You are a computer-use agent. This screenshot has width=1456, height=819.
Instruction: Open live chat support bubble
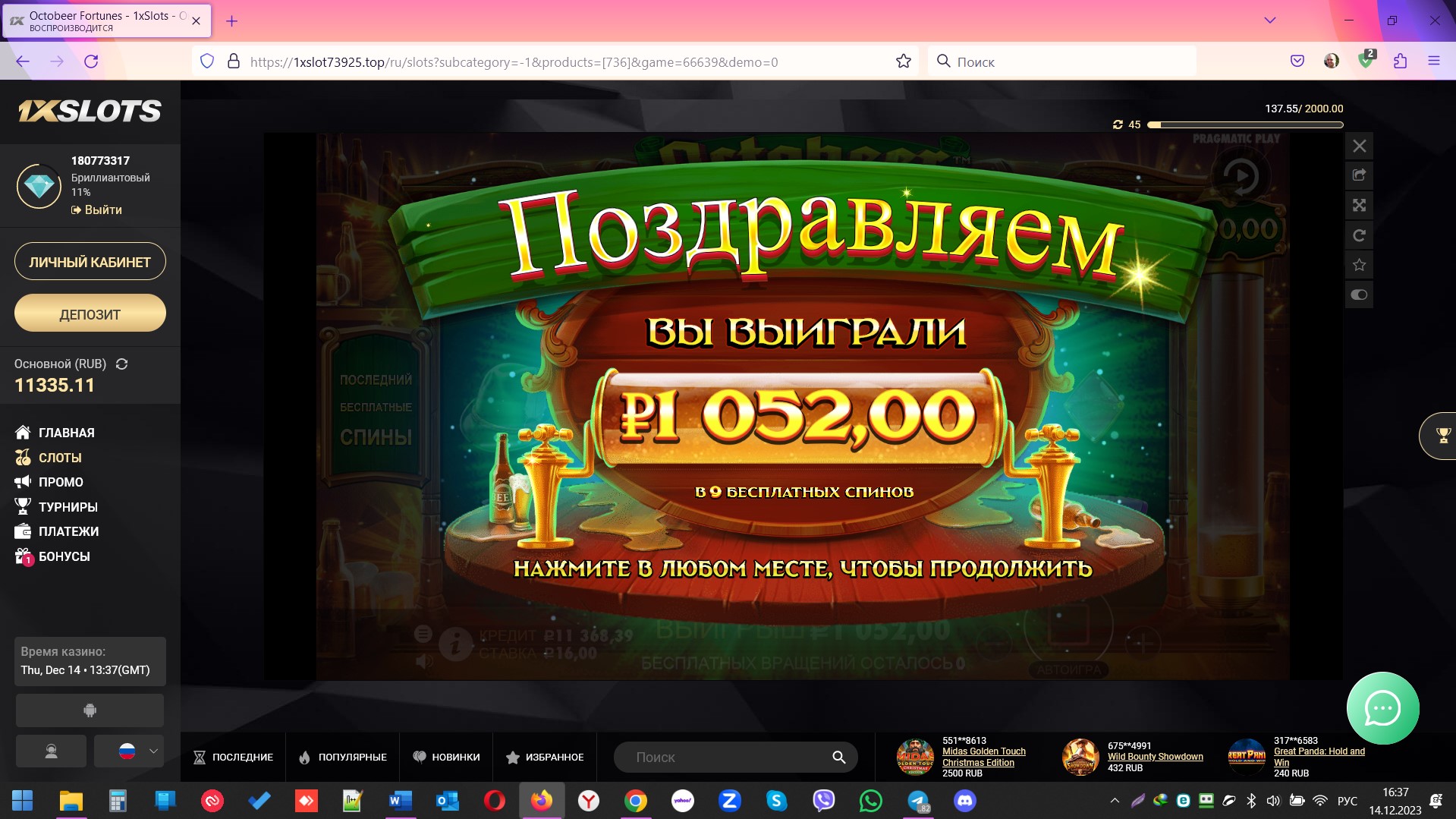click(x=1382, y=708)
